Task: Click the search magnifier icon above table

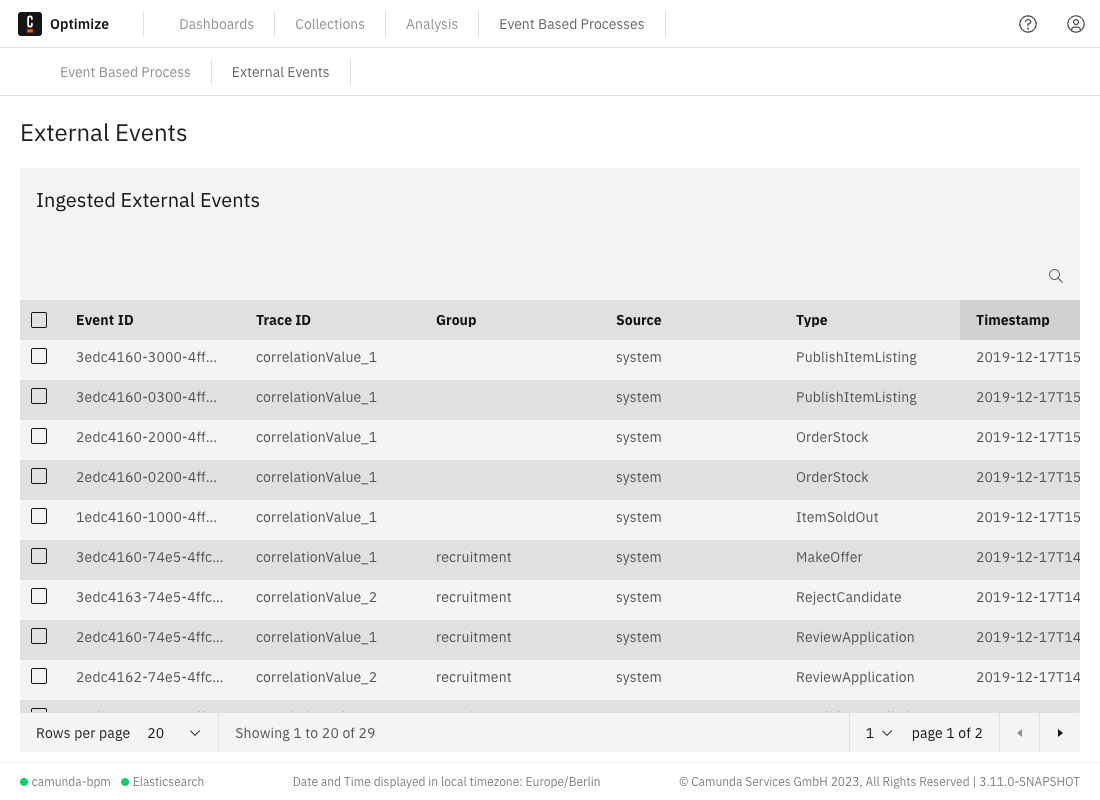Action: point(1055,276)
